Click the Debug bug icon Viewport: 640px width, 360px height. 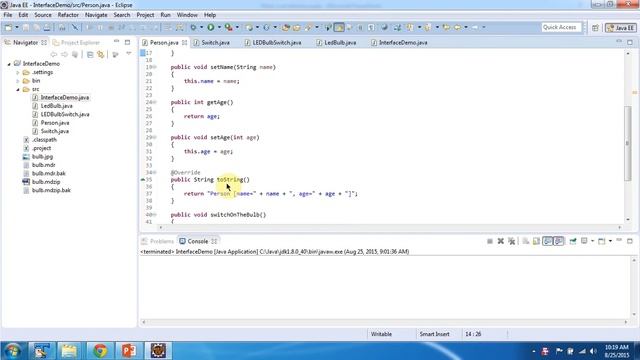193,27
